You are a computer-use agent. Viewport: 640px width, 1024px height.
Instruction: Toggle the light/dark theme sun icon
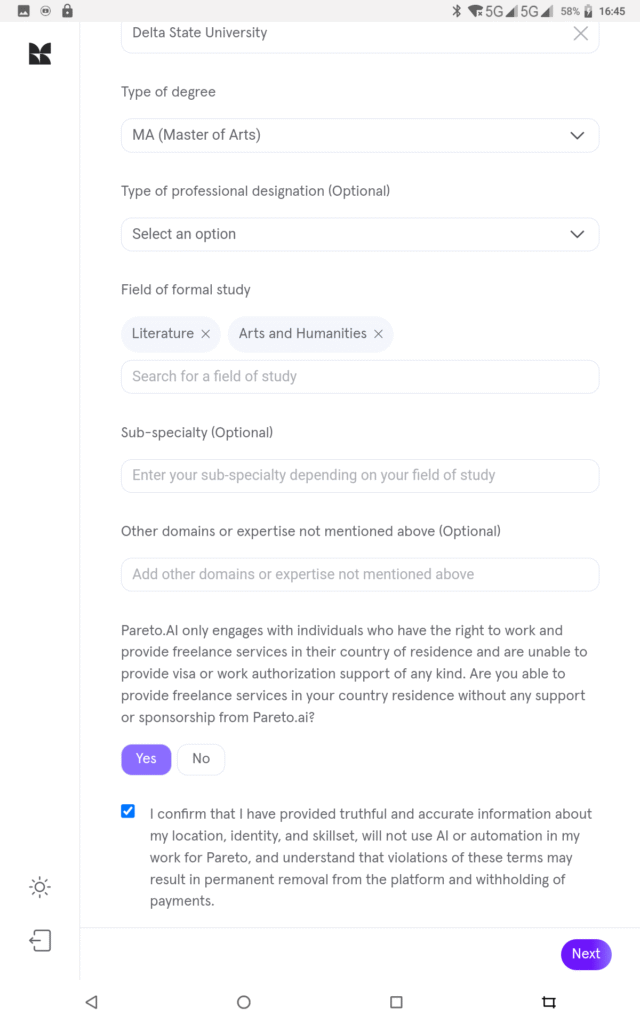tap(40, 887)
